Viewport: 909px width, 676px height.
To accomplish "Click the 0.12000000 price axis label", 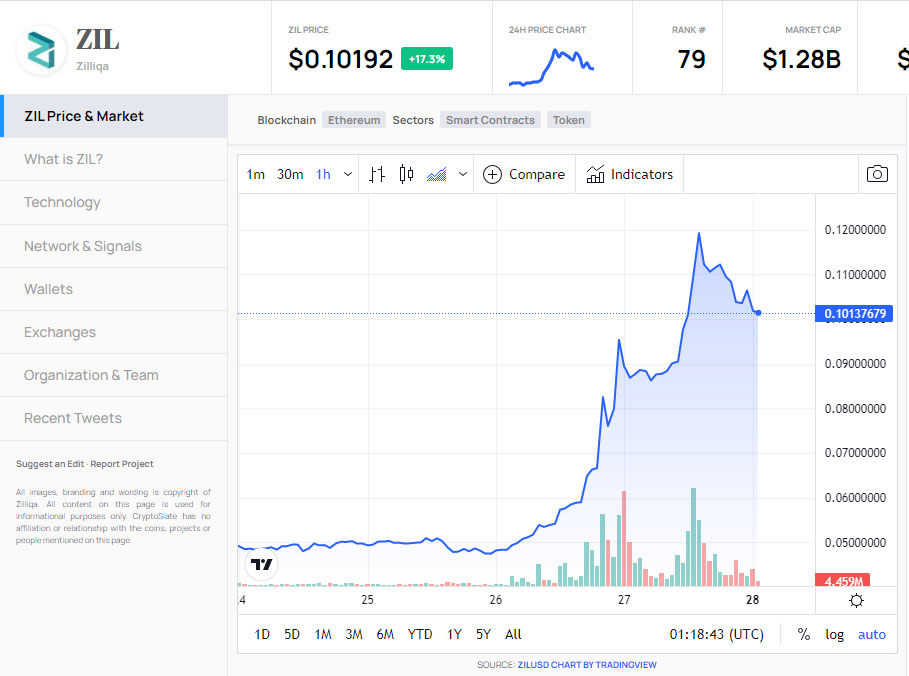I will point(855,230).
